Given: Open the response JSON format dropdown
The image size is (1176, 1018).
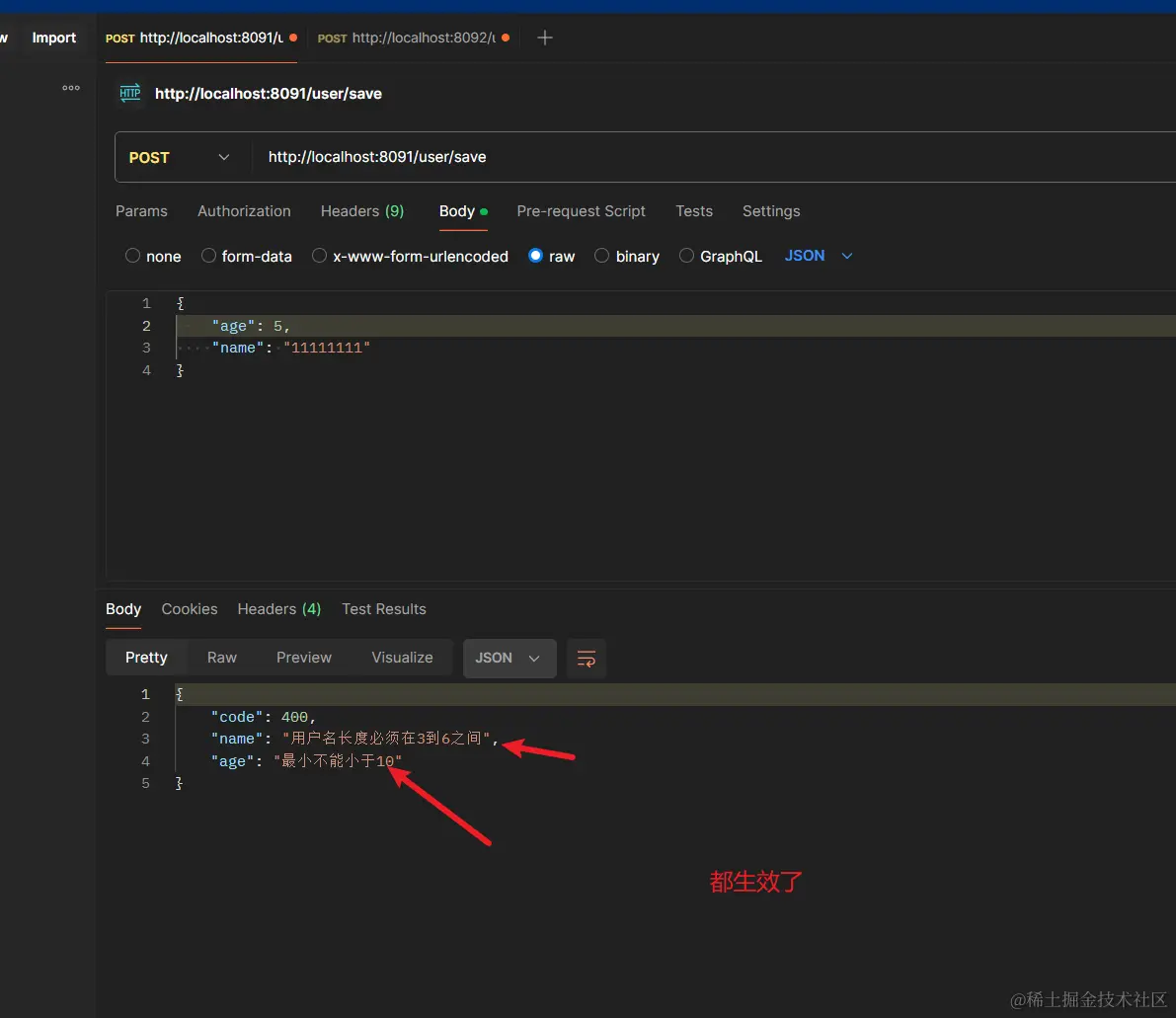Looking at the screenshot, I should [x=510, y=658].
